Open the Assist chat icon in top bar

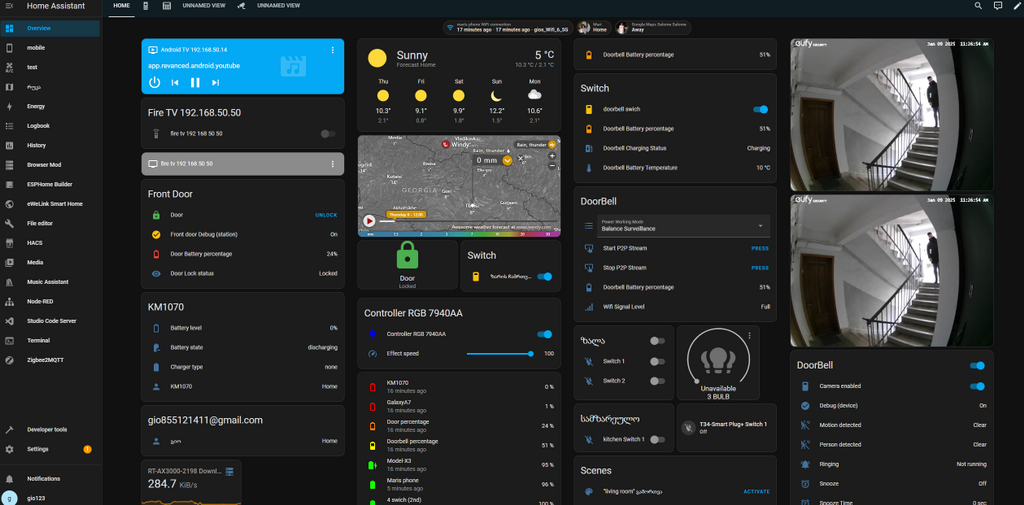(x=998, y=5)
